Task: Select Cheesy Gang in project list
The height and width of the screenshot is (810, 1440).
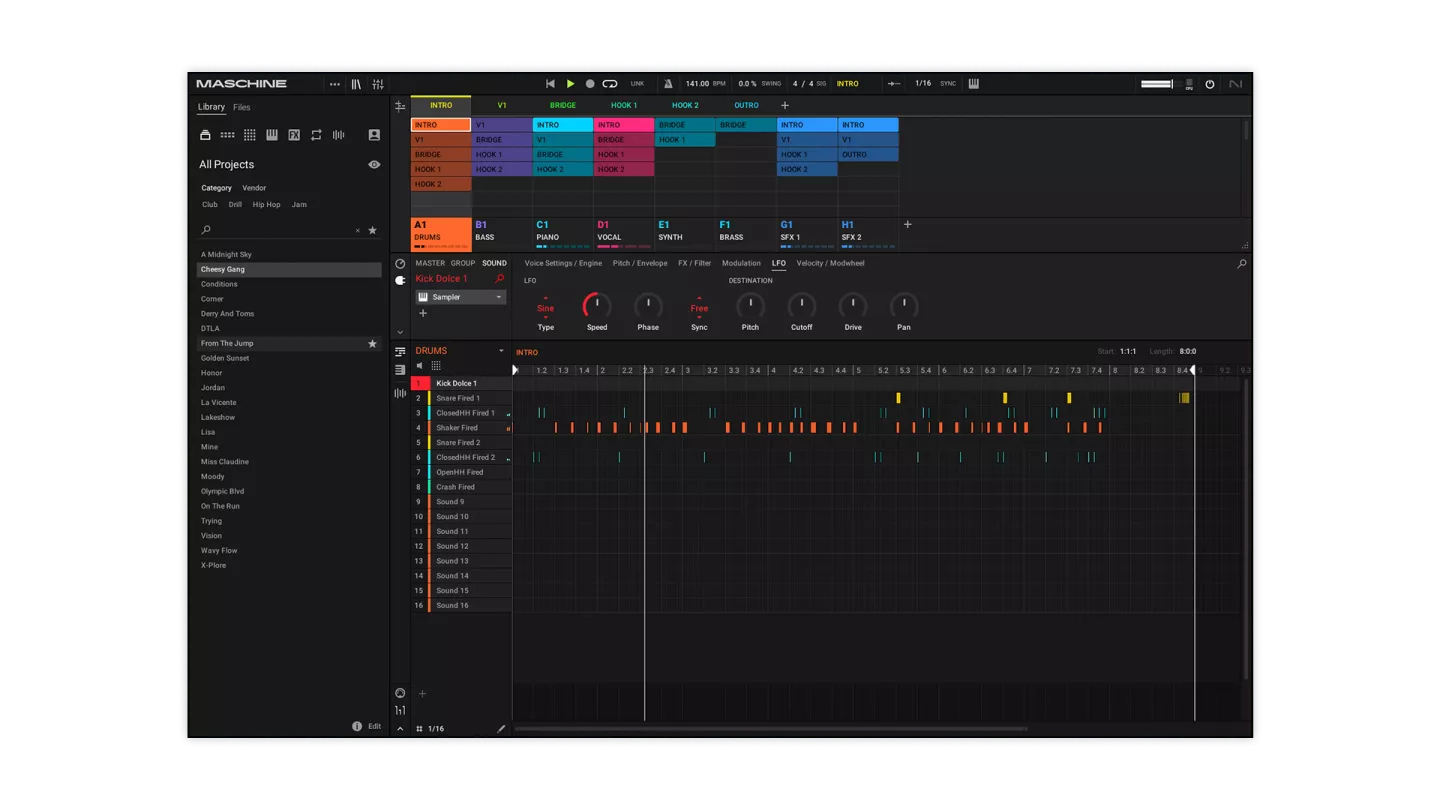Action: 223,270
